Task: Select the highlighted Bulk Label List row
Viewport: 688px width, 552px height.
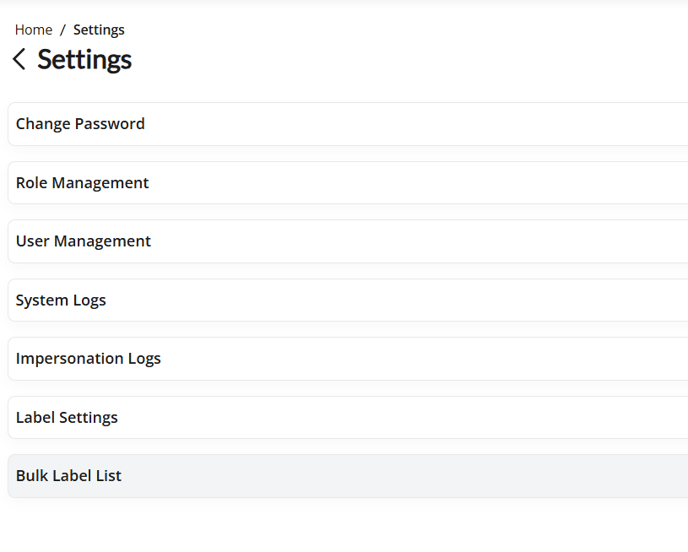Action: [x=348, y=476]
